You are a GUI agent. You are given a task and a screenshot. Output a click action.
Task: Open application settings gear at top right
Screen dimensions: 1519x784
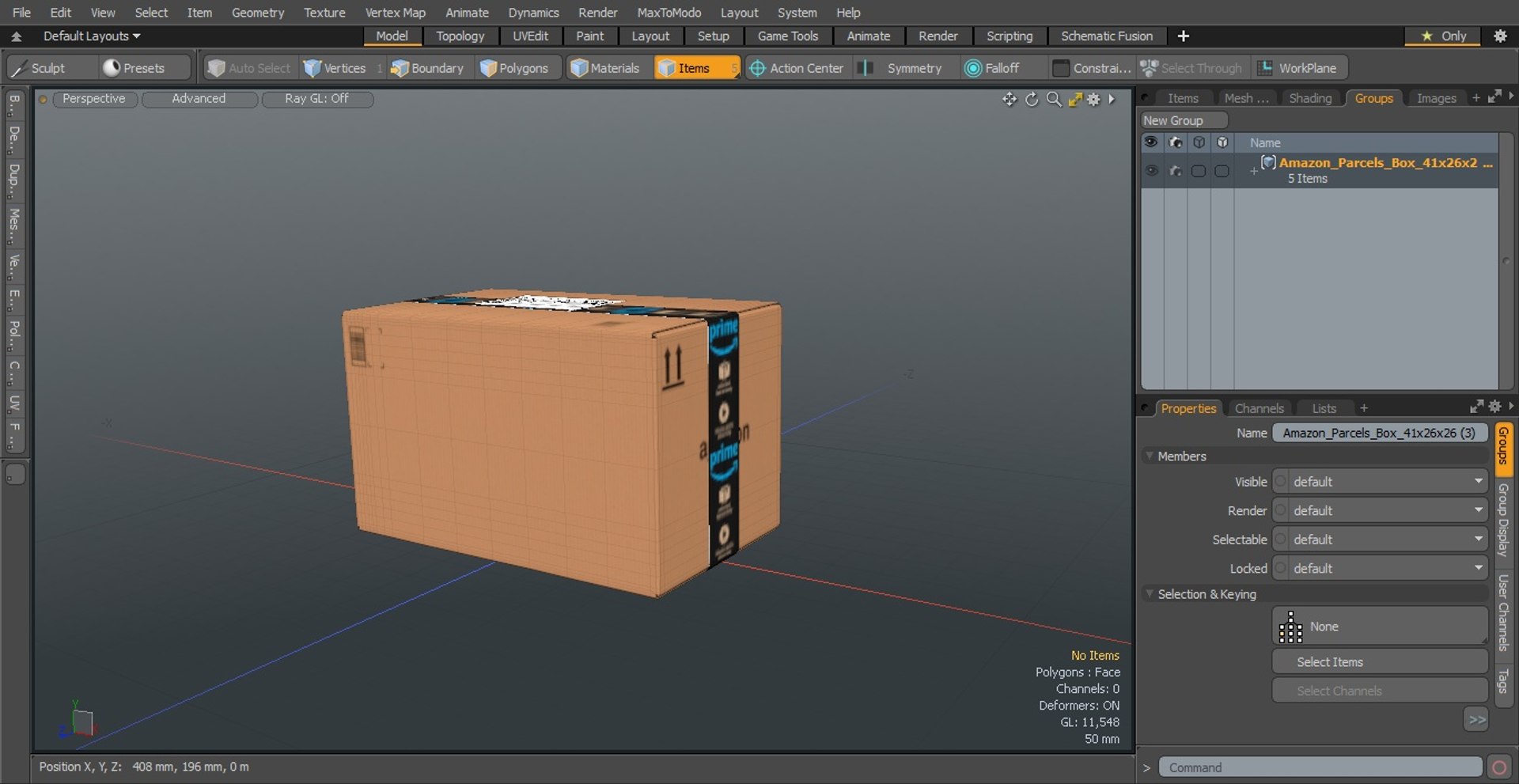[1500, 36]
